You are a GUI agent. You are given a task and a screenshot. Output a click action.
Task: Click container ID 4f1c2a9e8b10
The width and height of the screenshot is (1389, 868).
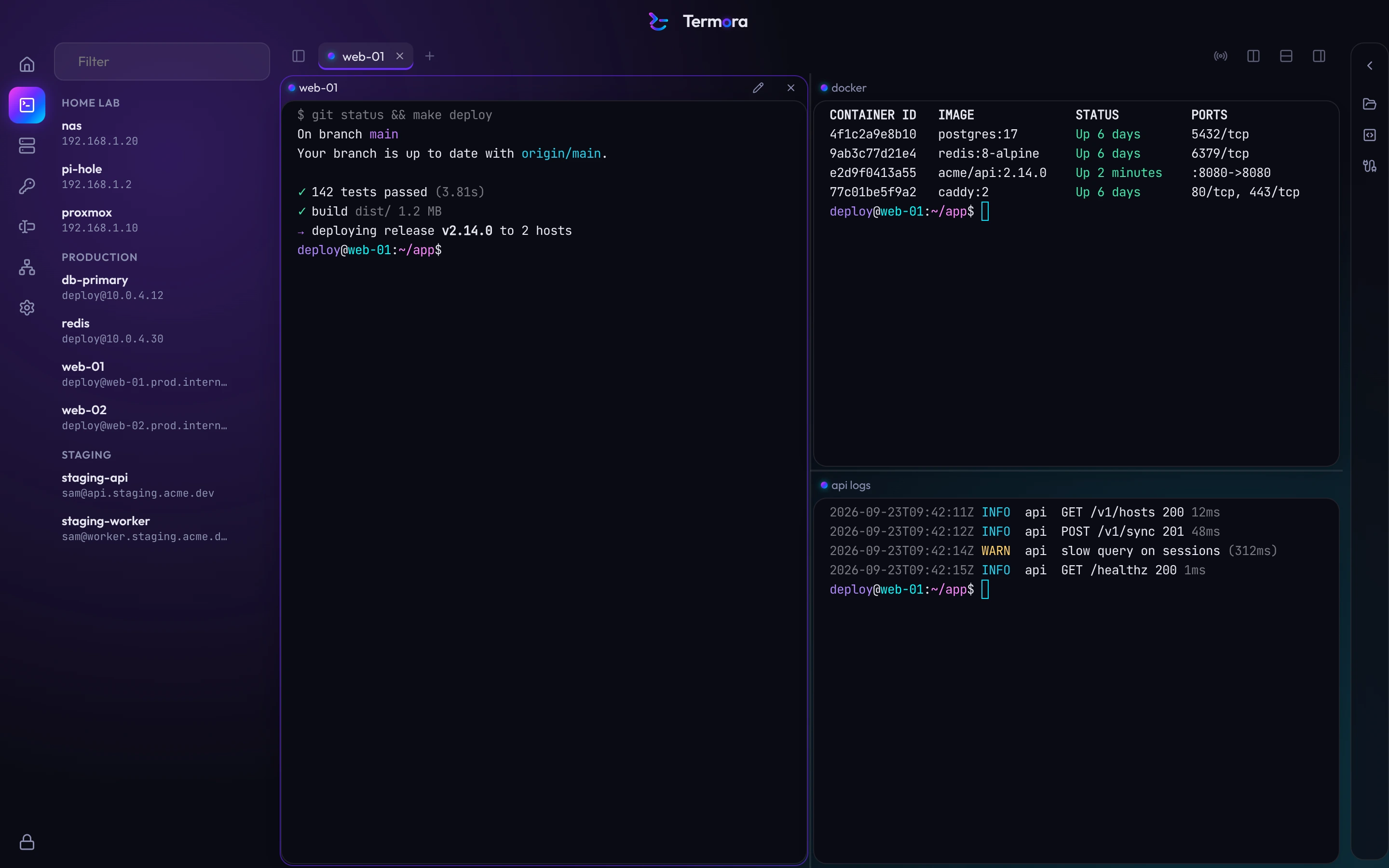point(872,135)
